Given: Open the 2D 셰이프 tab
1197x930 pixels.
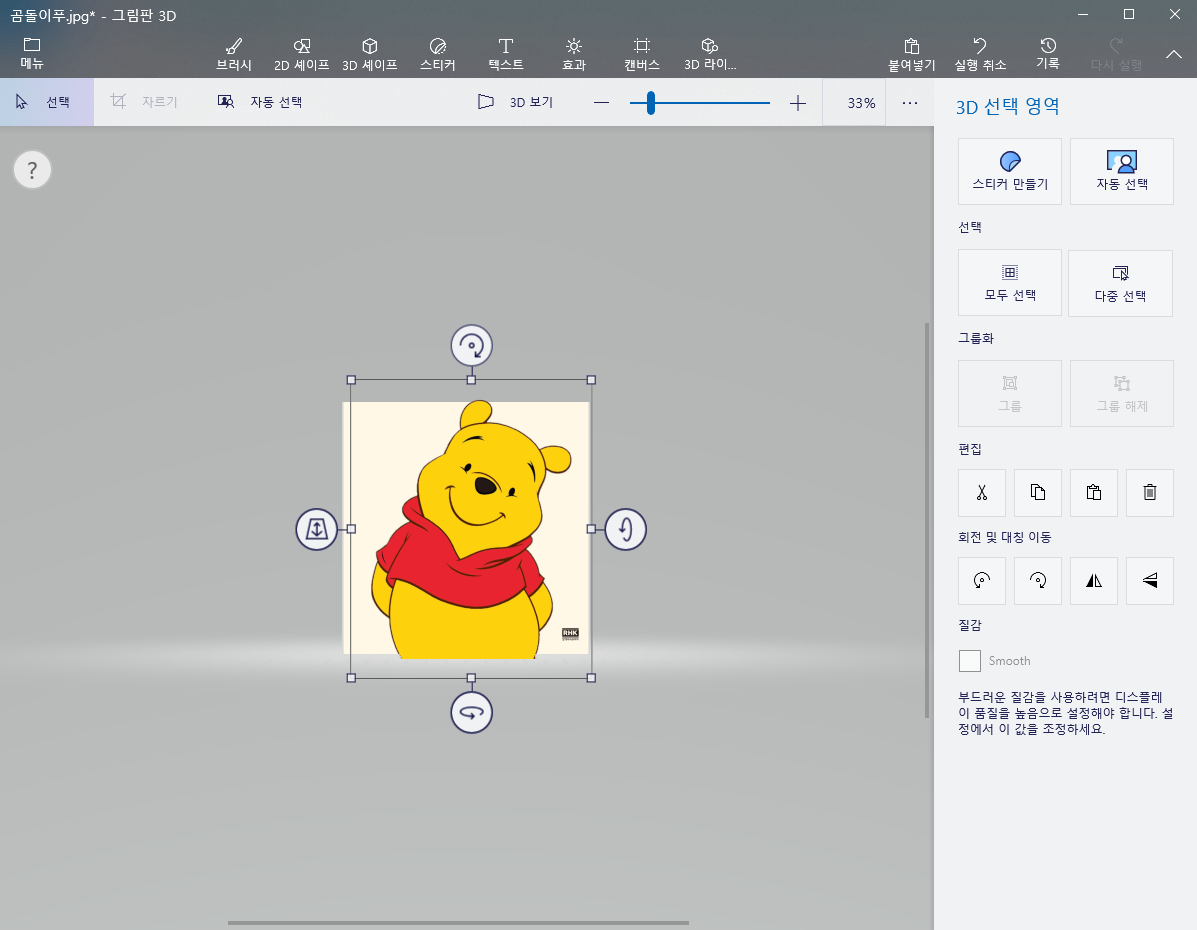Looking at the screenshot, I should (x=302, y=54).
